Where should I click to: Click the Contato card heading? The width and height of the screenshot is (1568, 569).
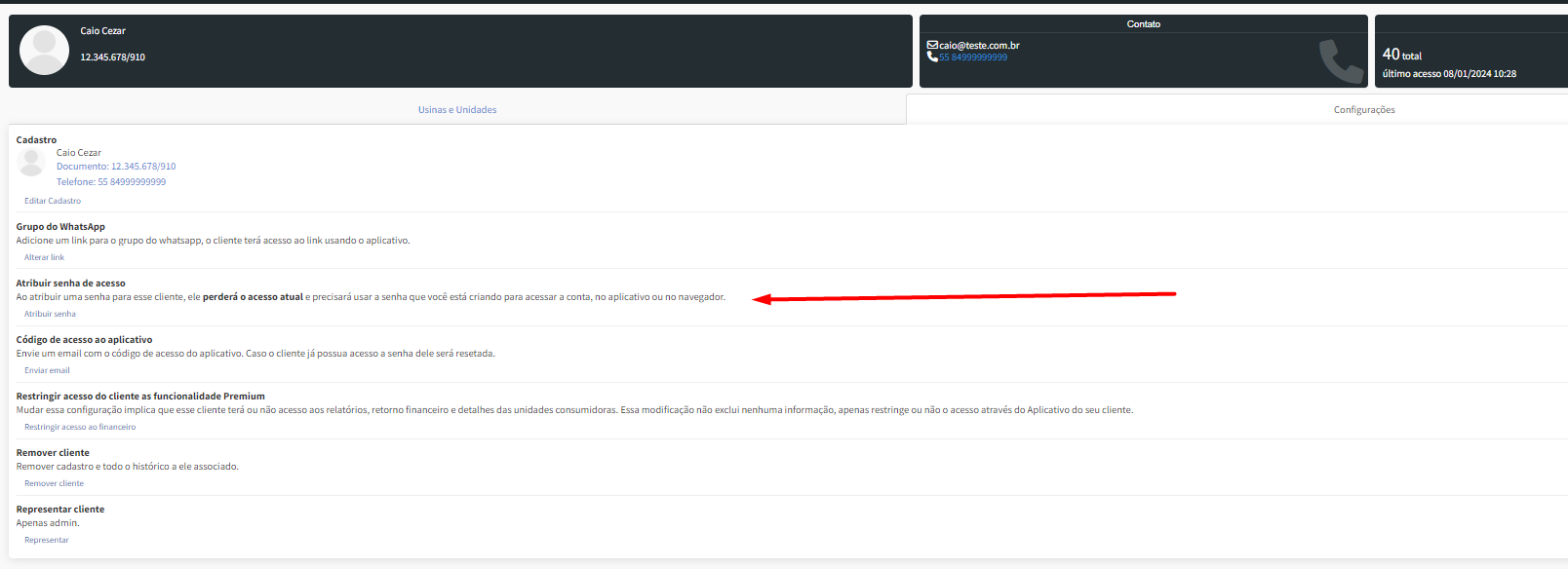tap(1143, 24)
